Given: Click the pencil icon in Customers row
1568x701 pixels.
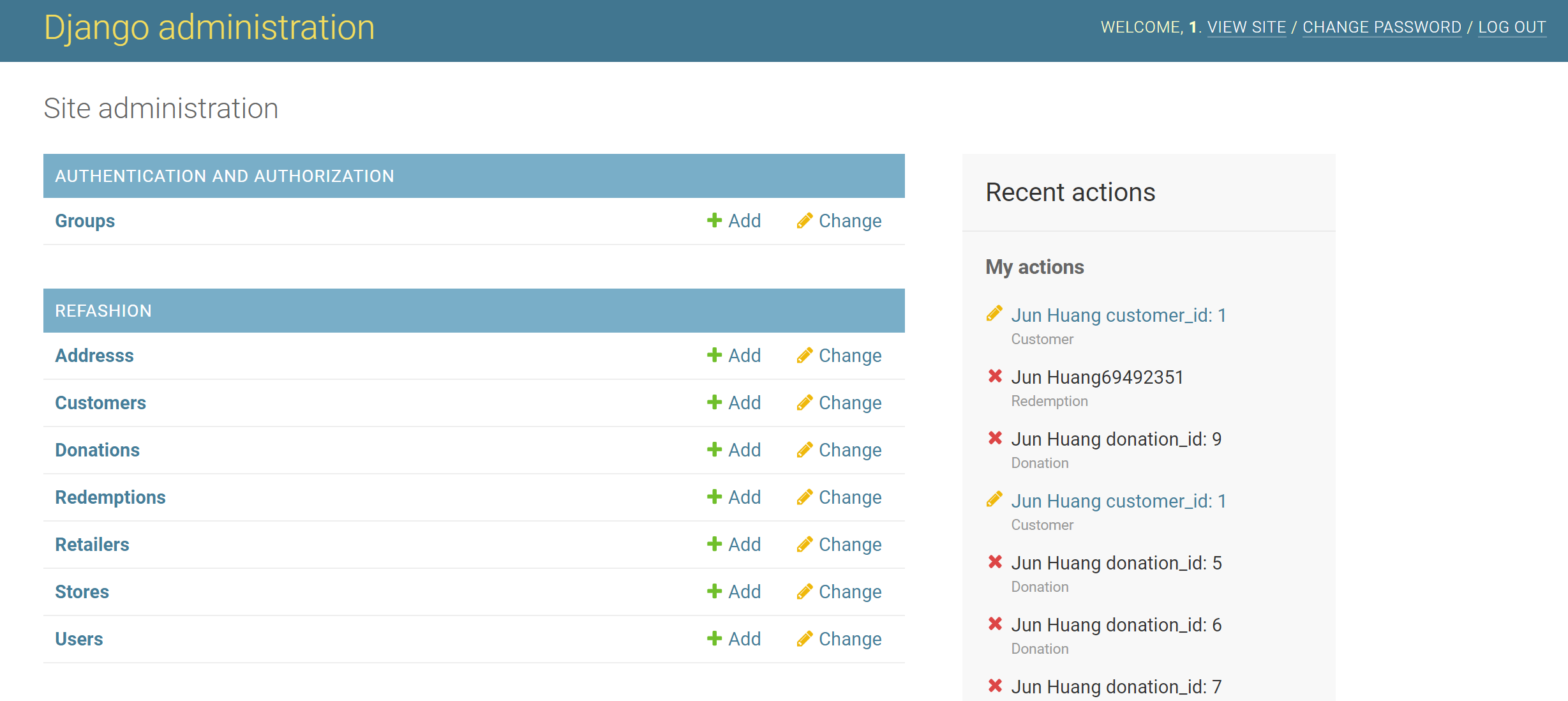Looking at the screenshot, I should pyautogui.click(x=804, y=402).
